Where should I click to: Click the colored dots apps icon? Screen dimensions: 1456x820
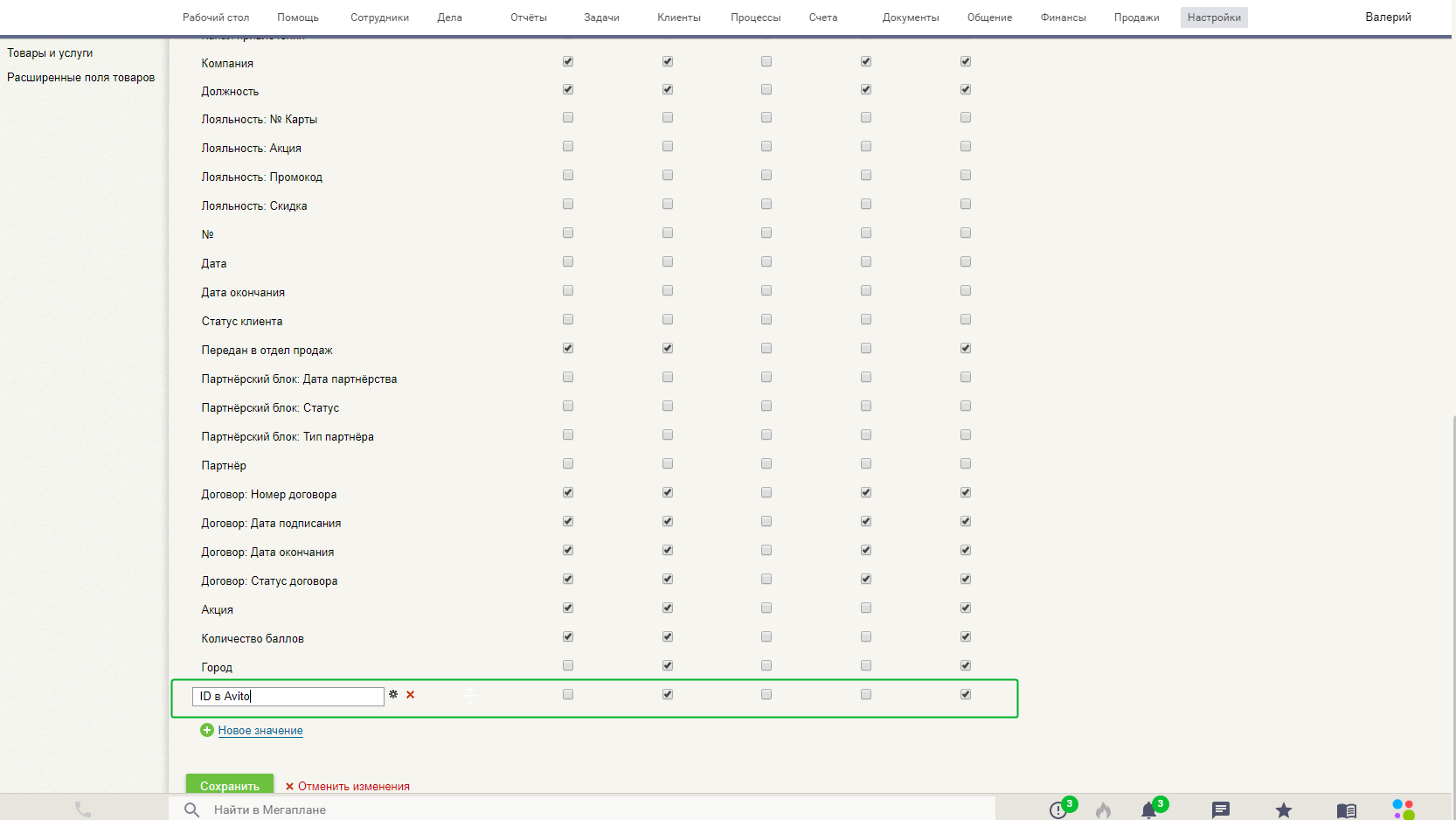tap(1404, 809)
